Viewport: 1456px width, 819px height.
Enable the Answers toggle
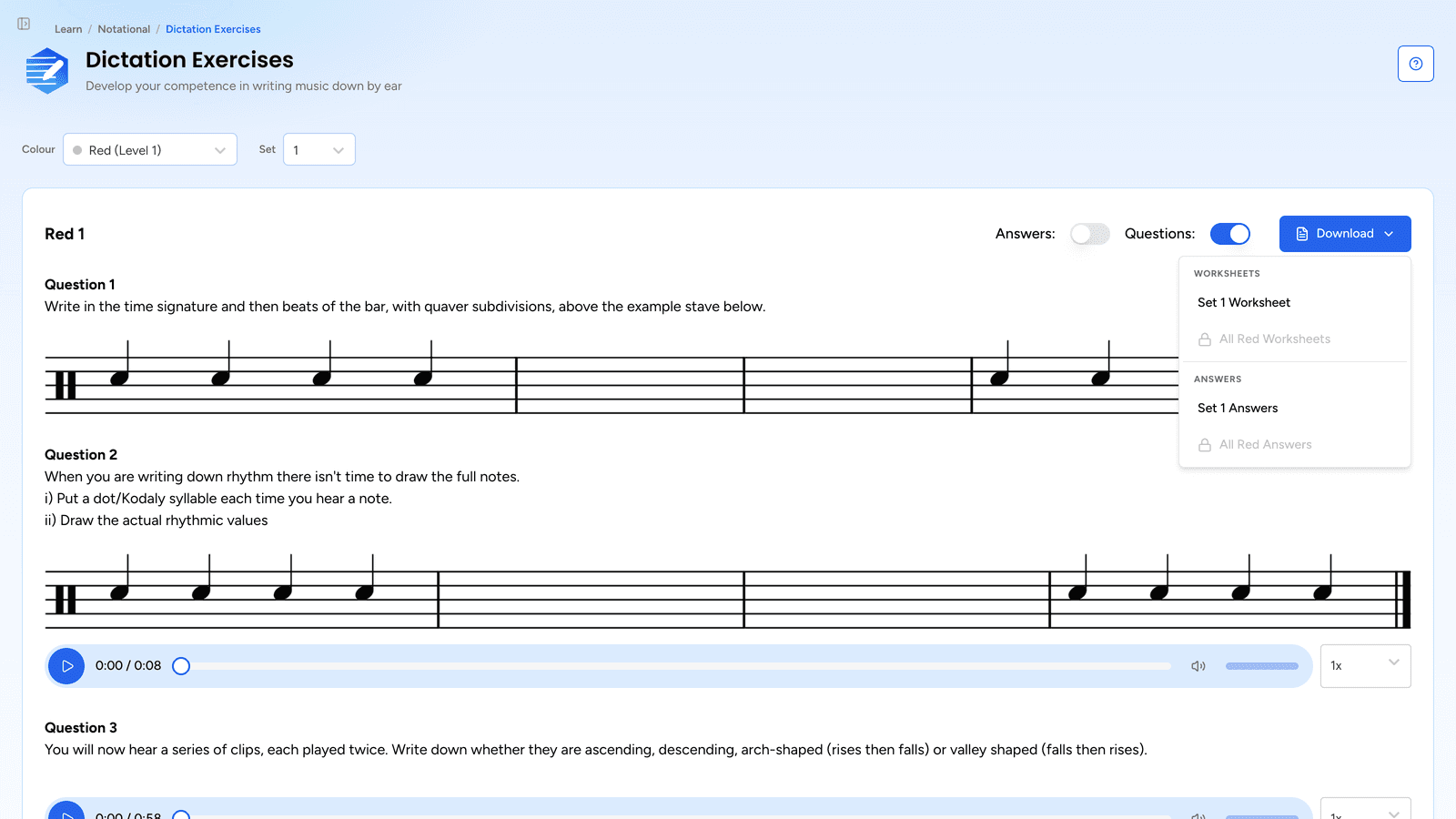(x=1089, y=234)
